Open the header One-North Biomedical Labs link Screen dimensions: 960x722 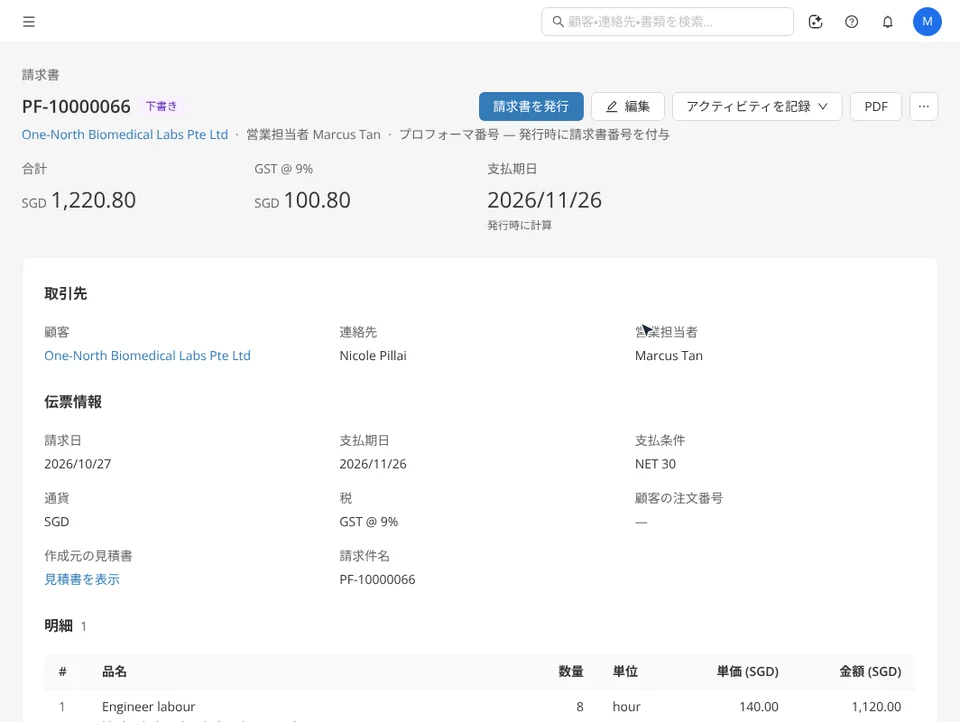[125, 135]
